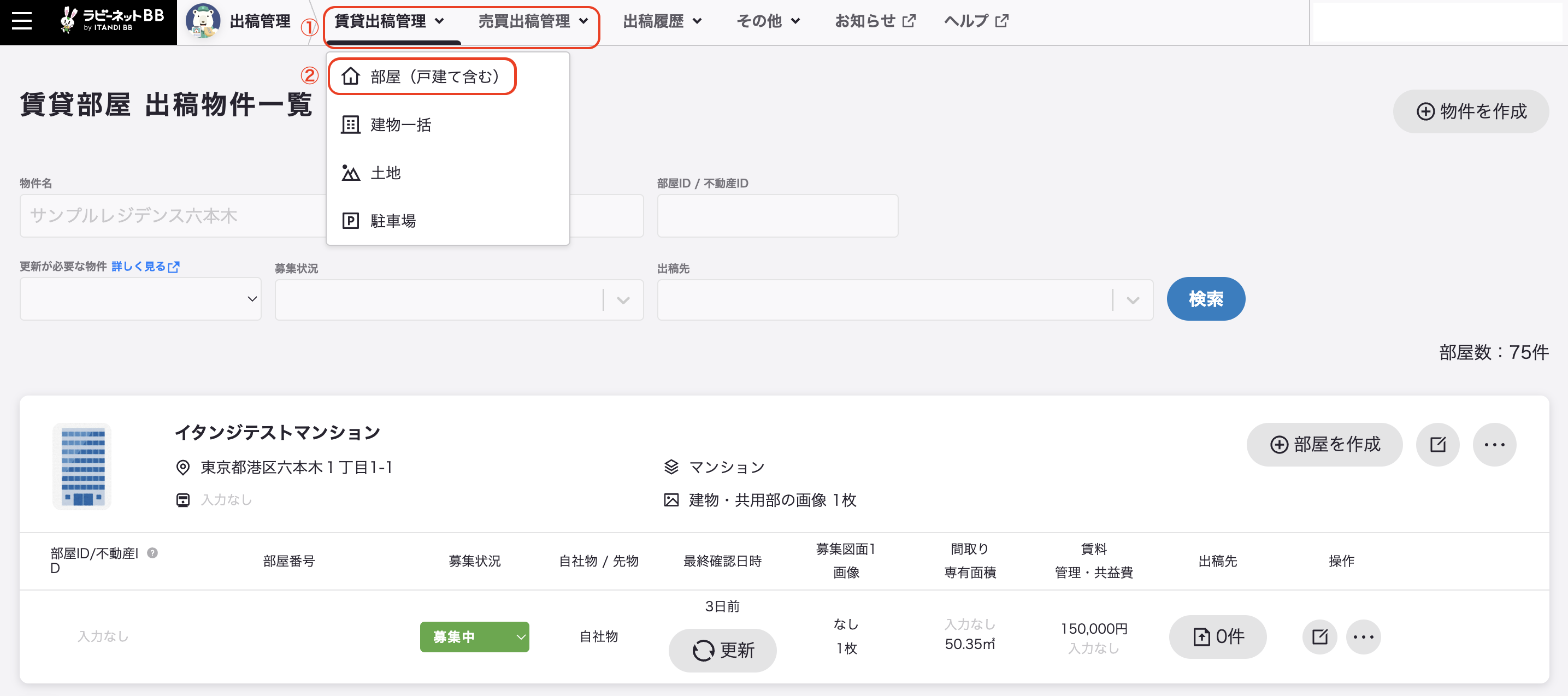Click イタンジテストマンション building thumbnail
1568x696 pixels.
(82, 467)
